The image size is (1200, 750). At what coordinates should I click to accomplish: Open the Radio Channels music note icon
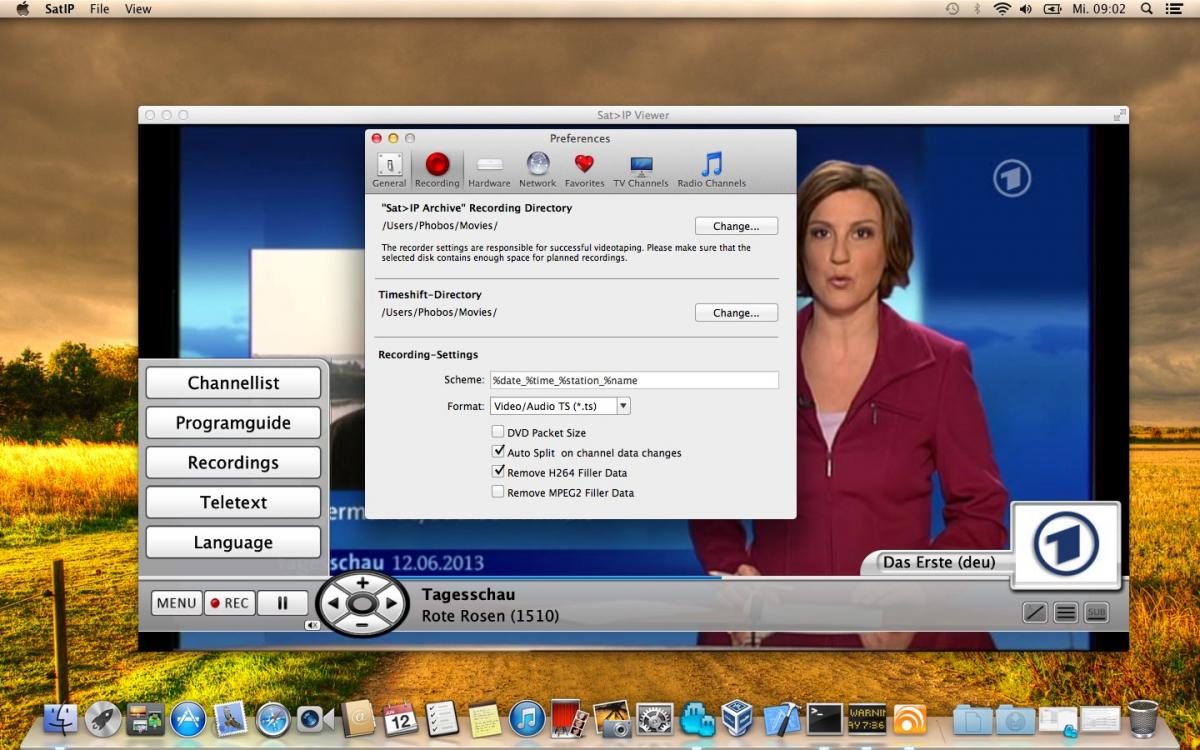[x=711, y=169]
